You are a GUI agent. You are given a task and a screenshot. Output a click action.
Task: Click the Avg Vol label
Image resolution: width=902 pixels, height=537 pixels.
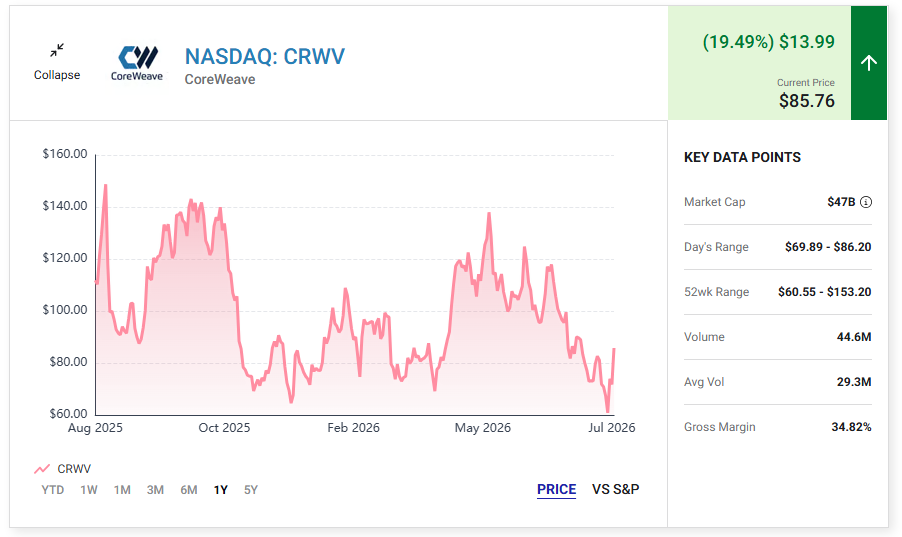(x=704, y=382)
